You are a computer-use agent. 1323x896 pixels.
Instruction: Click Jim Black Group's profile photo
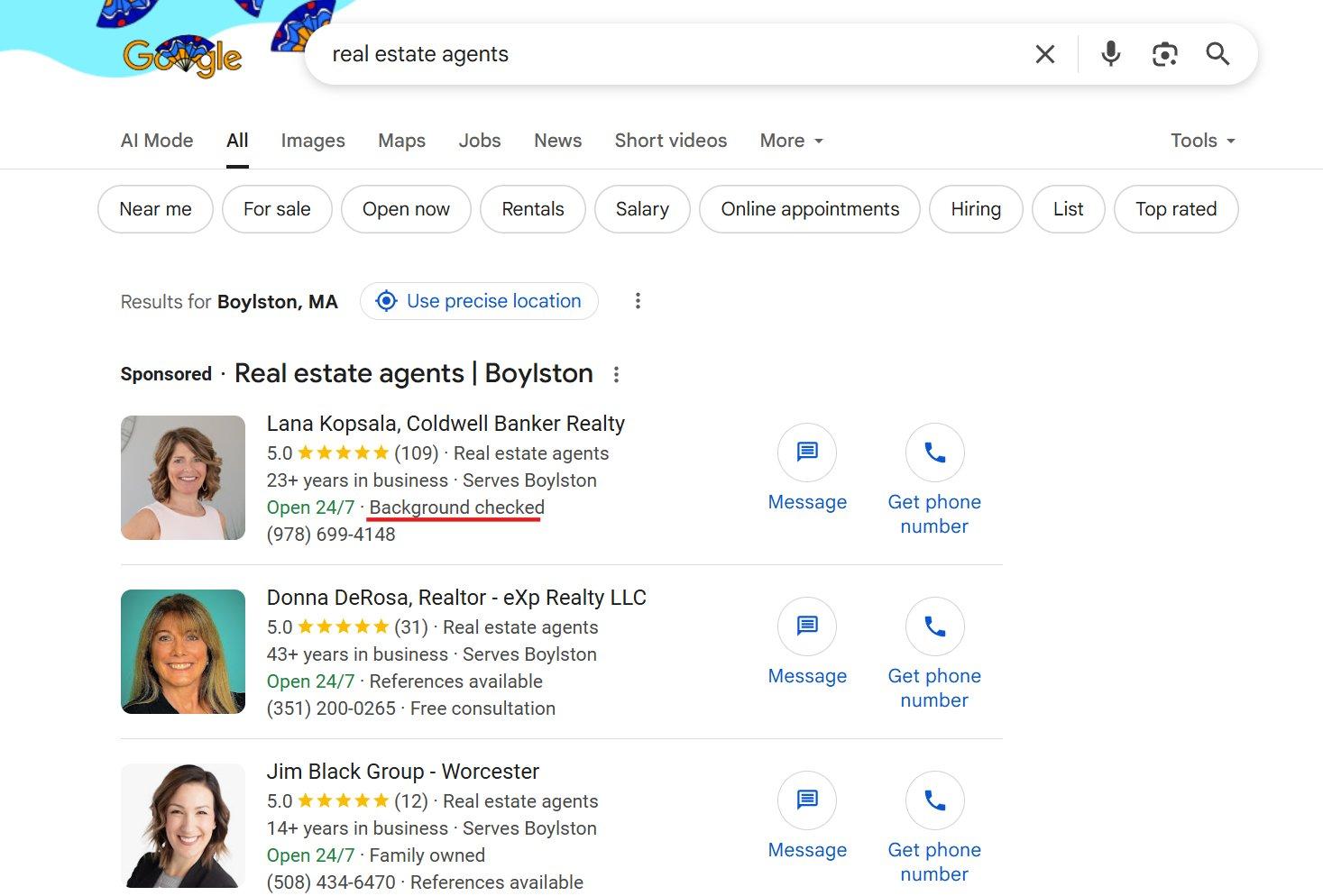pos(183,826)
